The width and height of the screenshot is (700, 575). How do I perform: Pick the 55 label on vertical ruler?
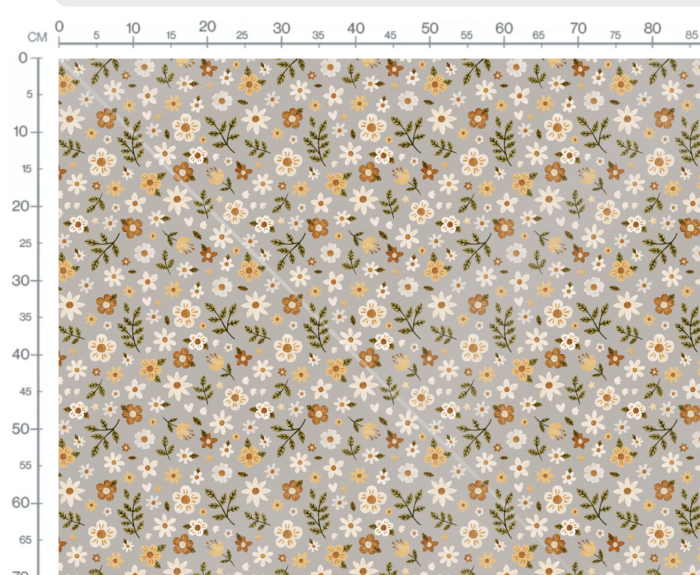tap(25, 466)
